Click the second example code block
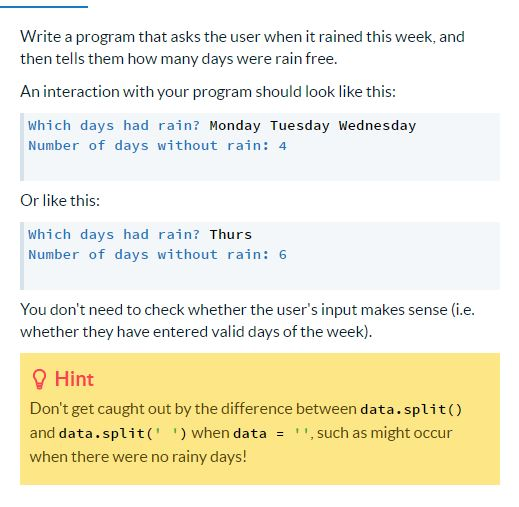The width and height of the screenshot is (519, 507). (260, 256)
